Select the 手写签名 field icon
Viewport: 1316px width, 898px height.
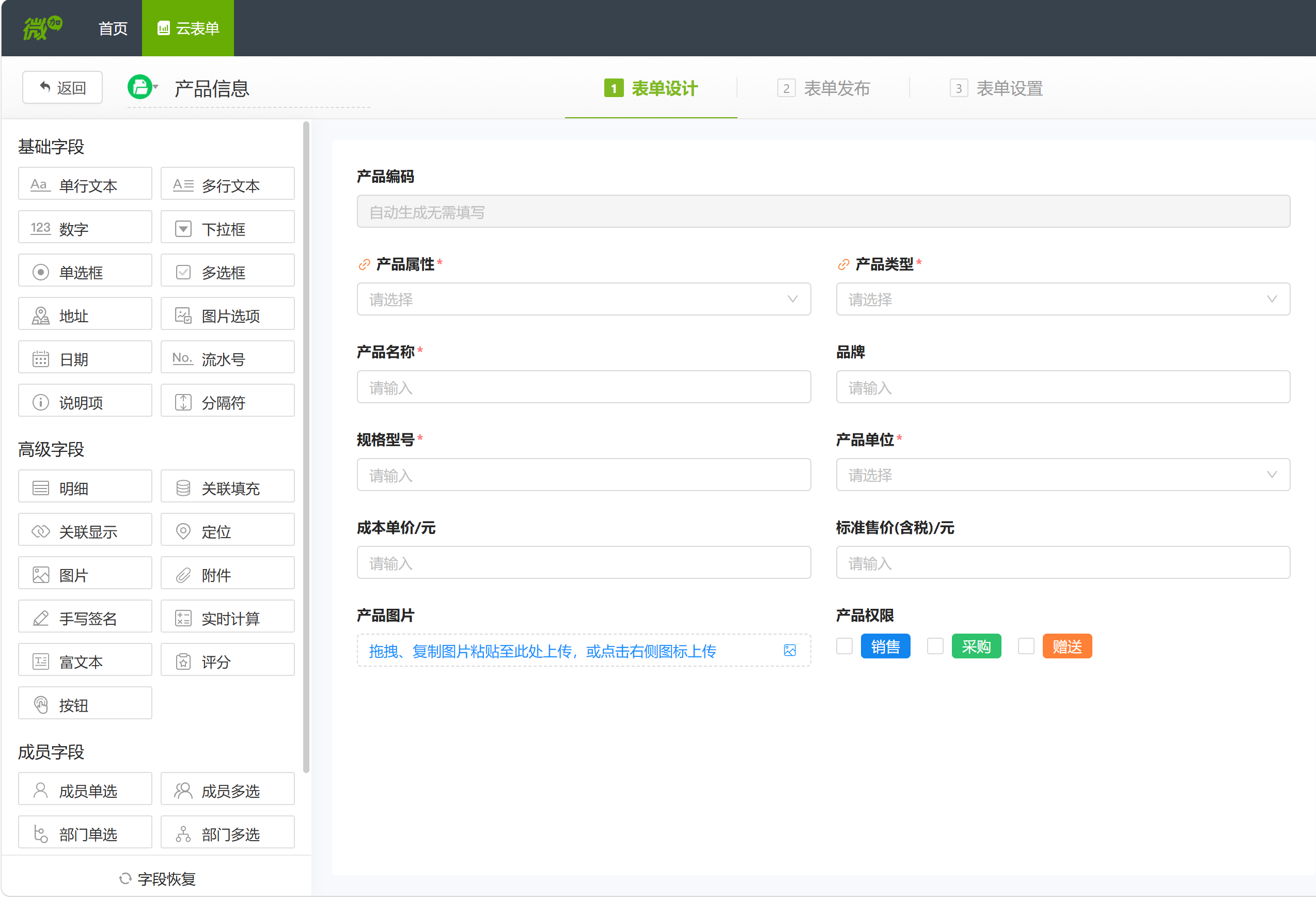point(41,618)
